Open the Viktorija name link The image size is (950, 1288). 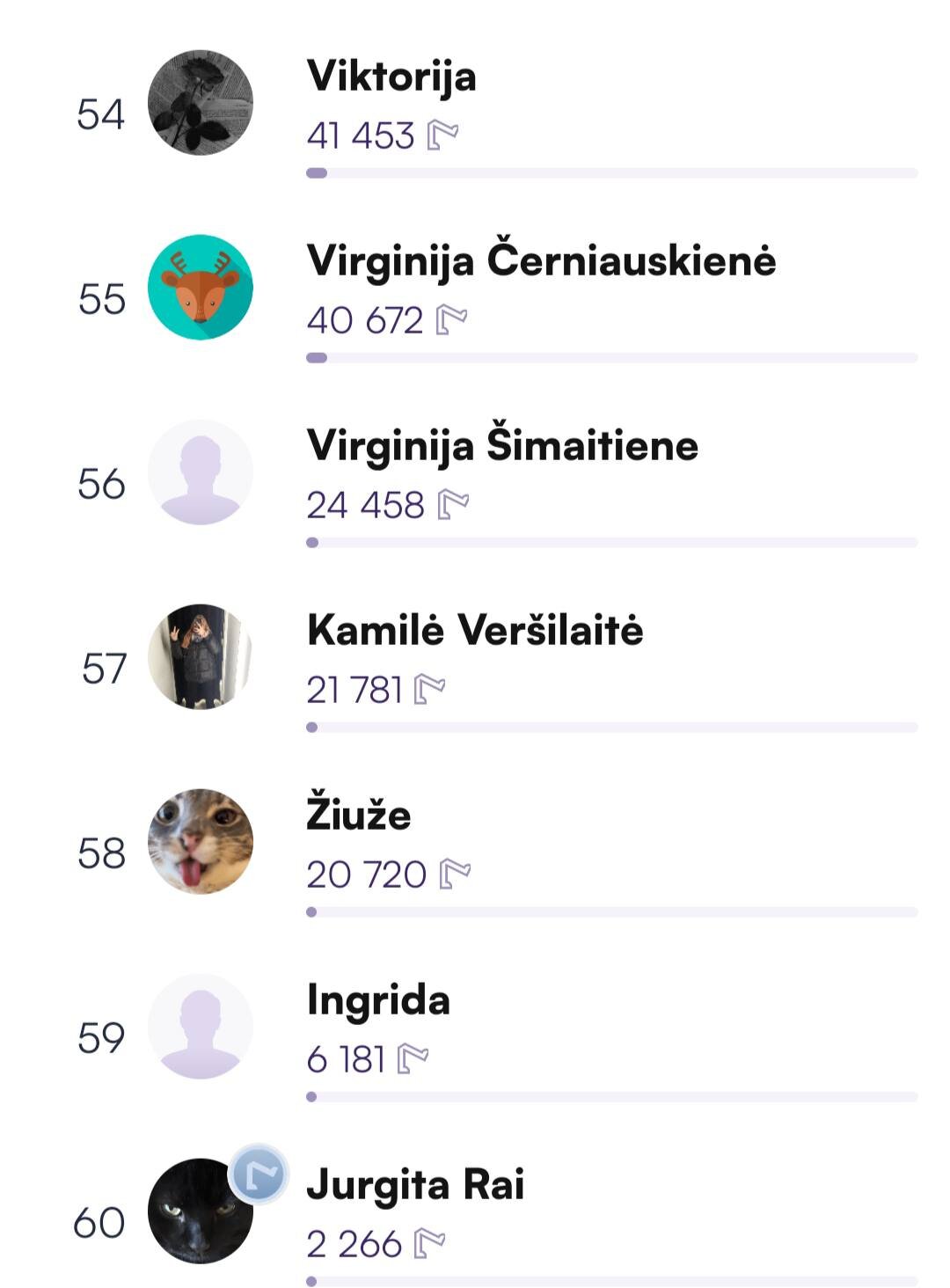tap(391, 77)
